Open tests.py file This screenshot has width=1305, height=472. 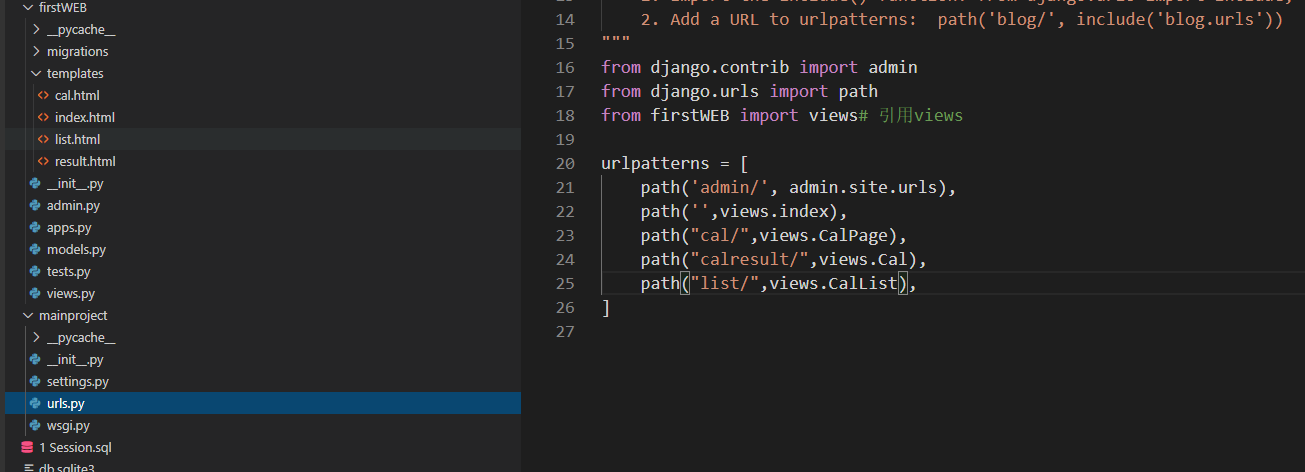[69, 272]
